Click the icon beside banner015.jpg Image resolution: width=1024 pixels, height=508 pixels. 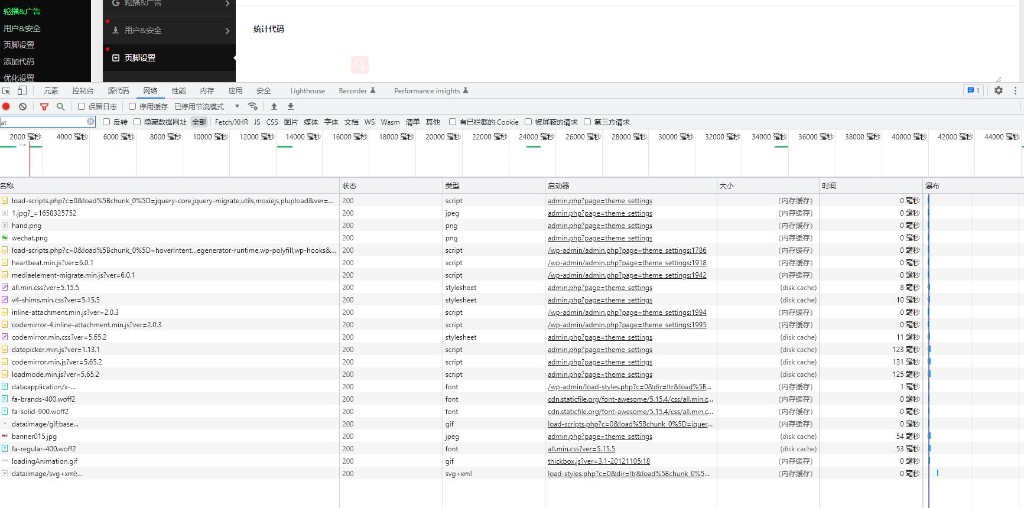point(5,436)
